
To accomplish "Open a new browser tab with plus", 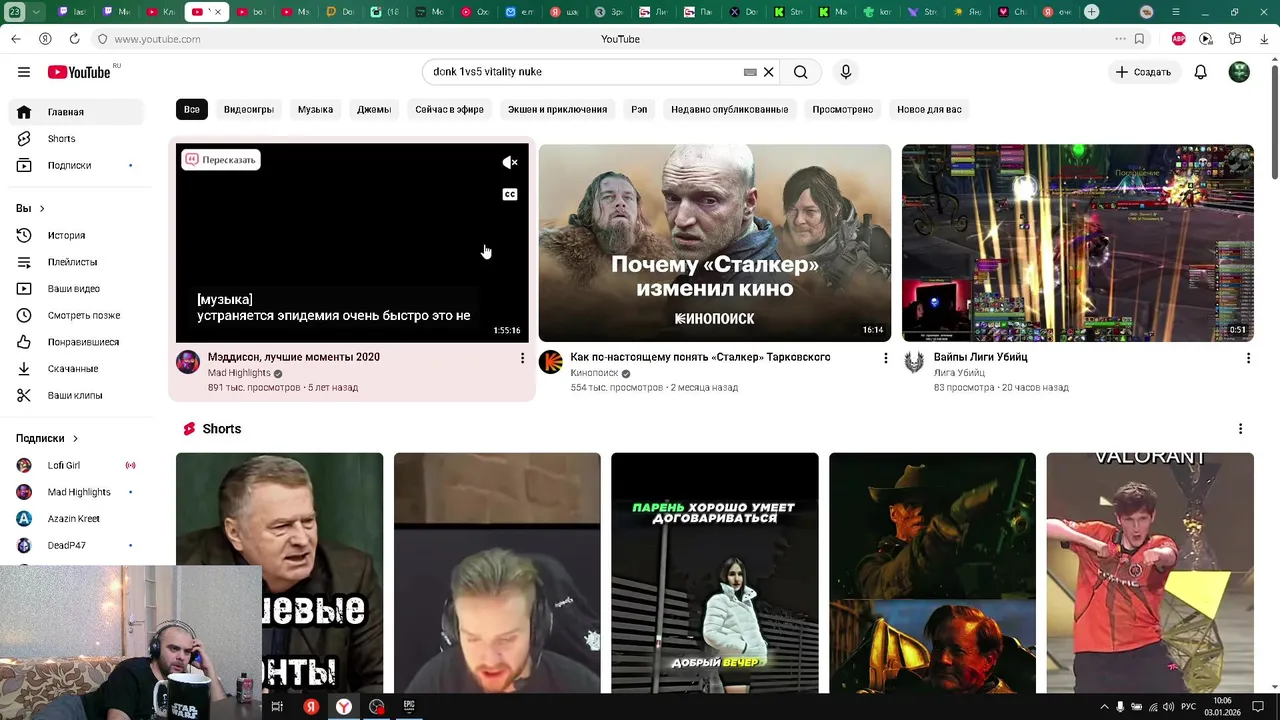I will click(1092, 12).
